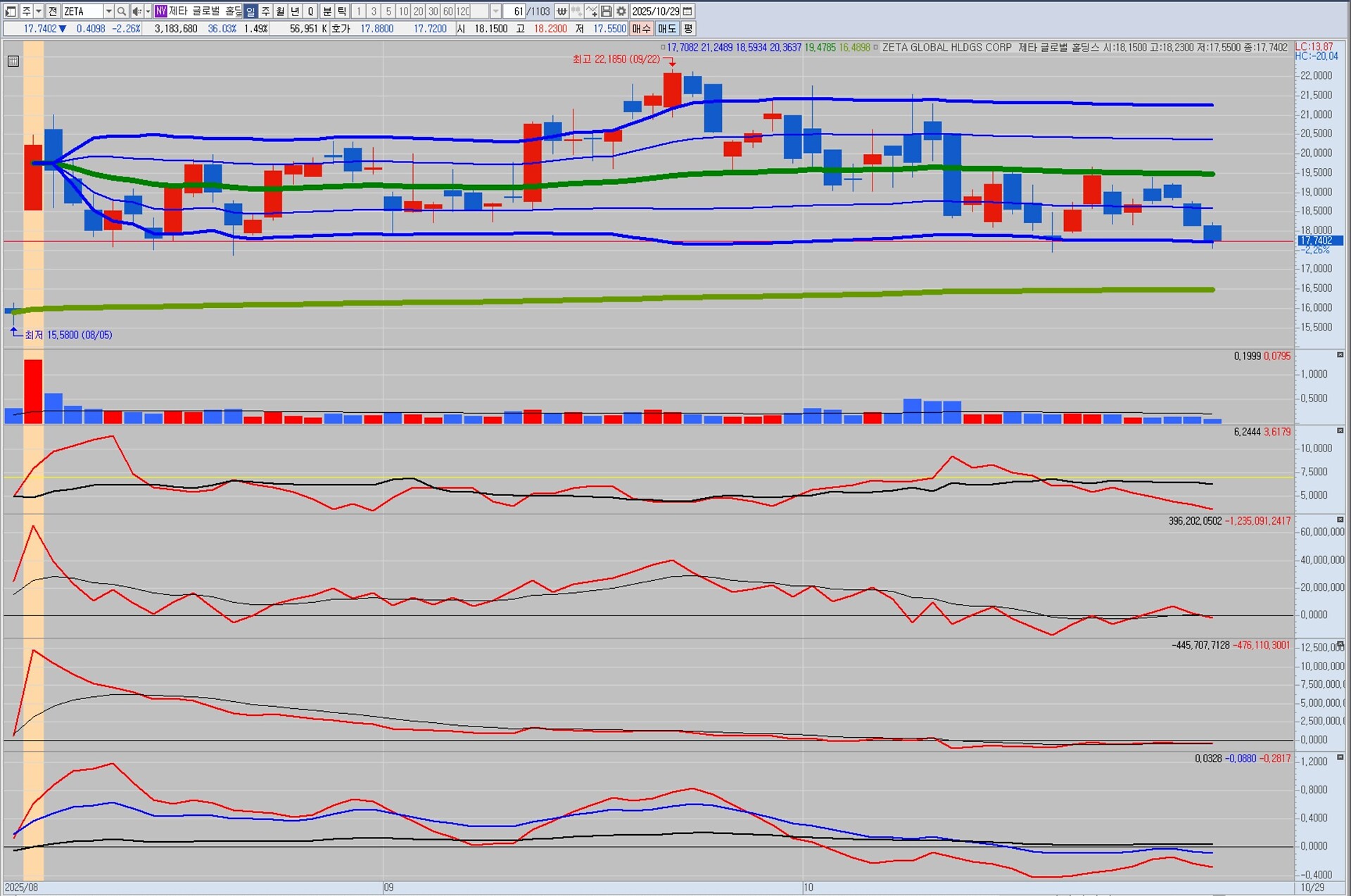Click the grid icon at chart top-left
Image resolution: width=1351 pixels, height=896 pixels.
click(13, 61)
